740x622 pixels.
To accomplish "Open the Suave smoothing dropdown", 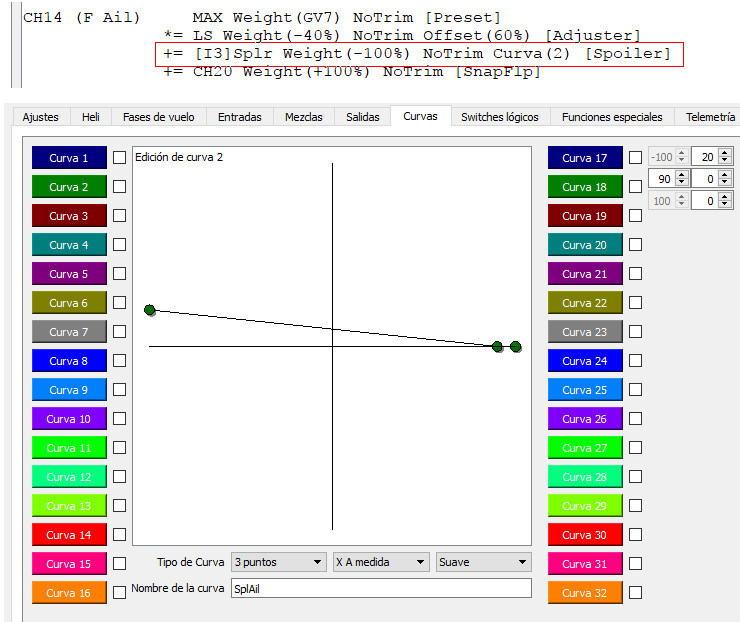I will [483, 562].
